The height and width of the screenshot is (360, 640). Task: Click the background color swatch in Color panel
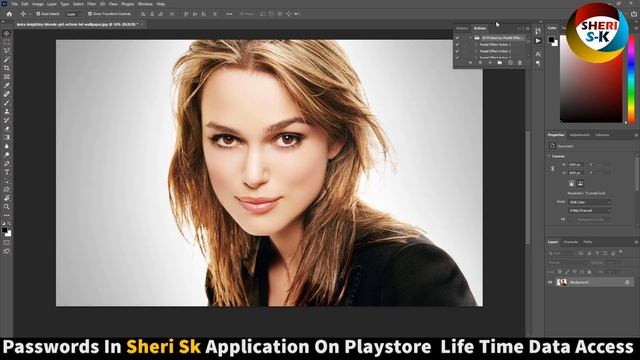[555, 43]
